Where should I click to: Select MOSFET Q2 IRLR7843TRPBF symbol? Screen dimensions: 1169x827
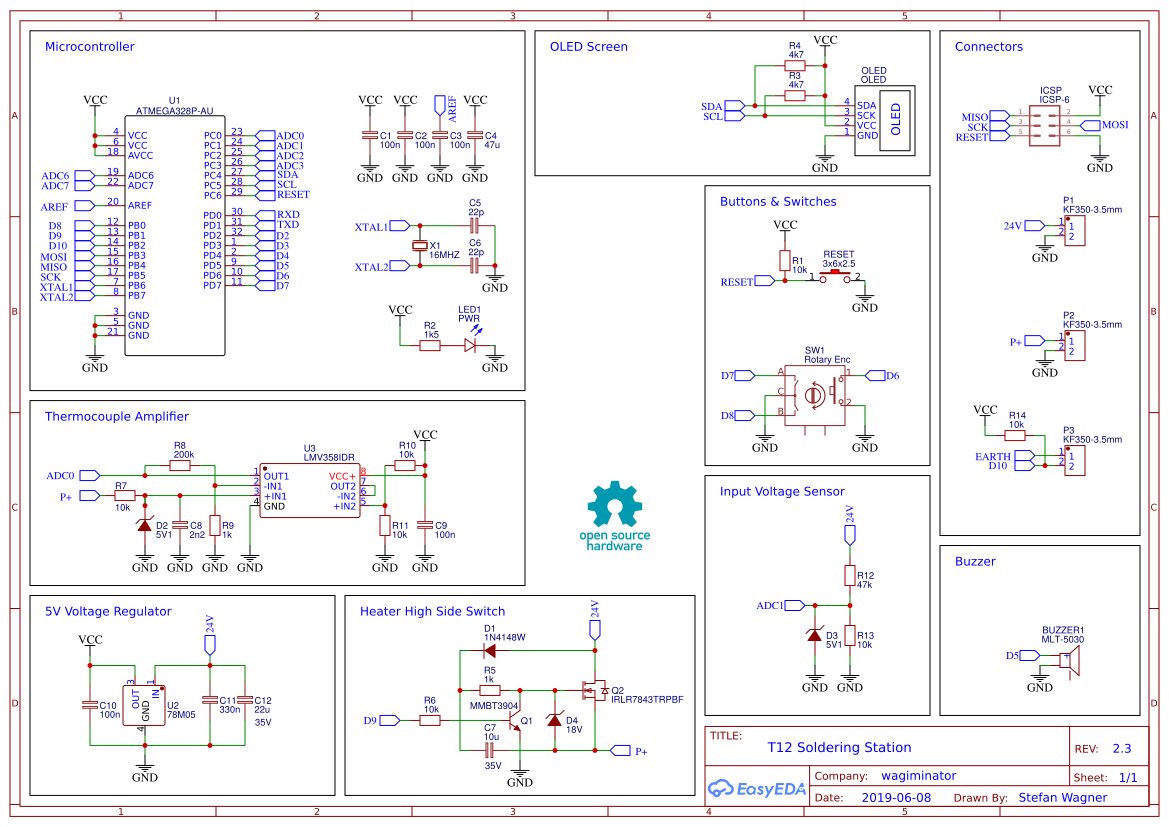594,690
